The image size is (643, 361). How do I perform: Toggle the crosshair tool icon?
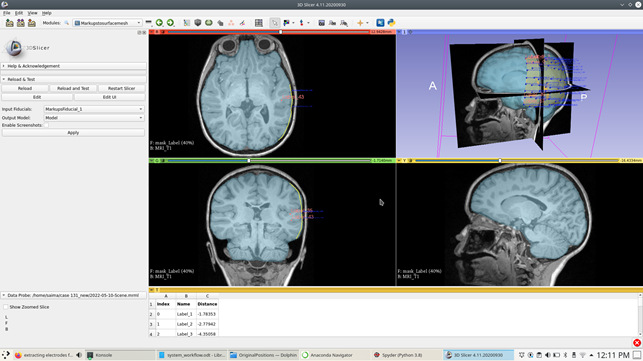(x=360, y=23)
